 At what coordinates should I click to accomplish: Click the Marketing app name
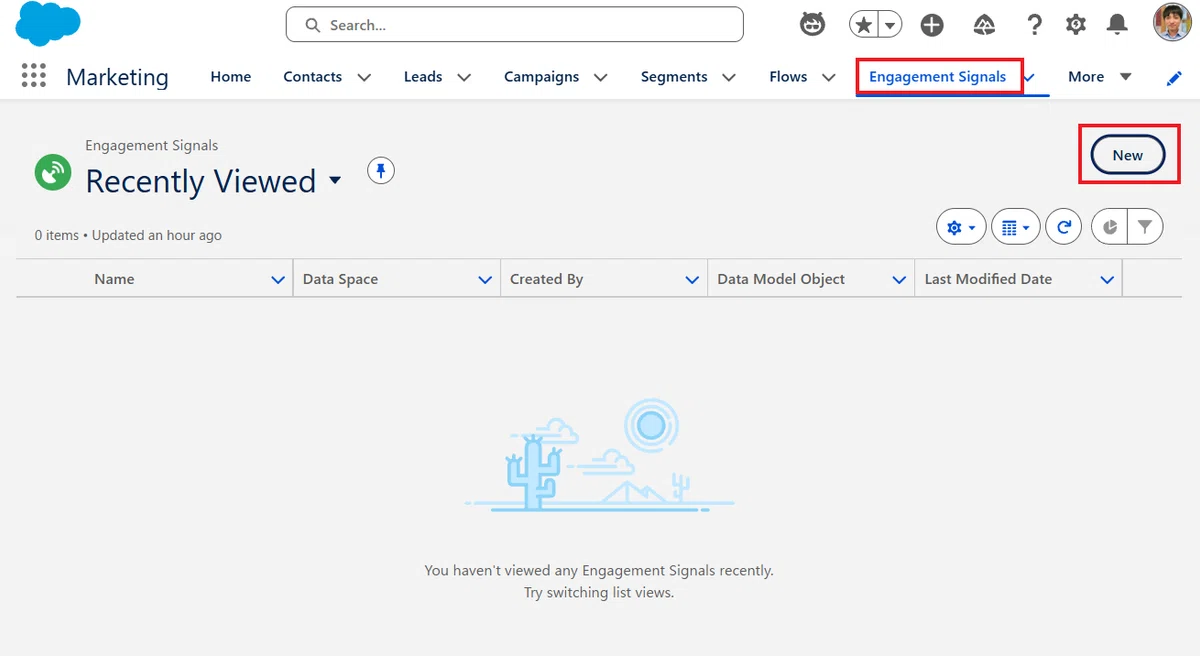pos(117,77)
